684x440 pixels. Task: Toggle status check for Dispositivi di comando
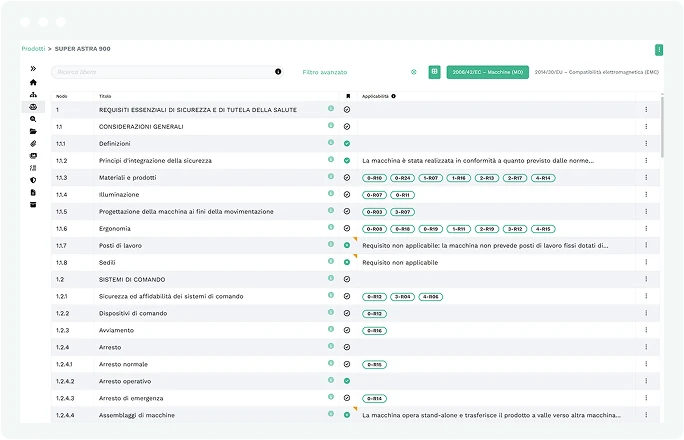click(347, 313)
